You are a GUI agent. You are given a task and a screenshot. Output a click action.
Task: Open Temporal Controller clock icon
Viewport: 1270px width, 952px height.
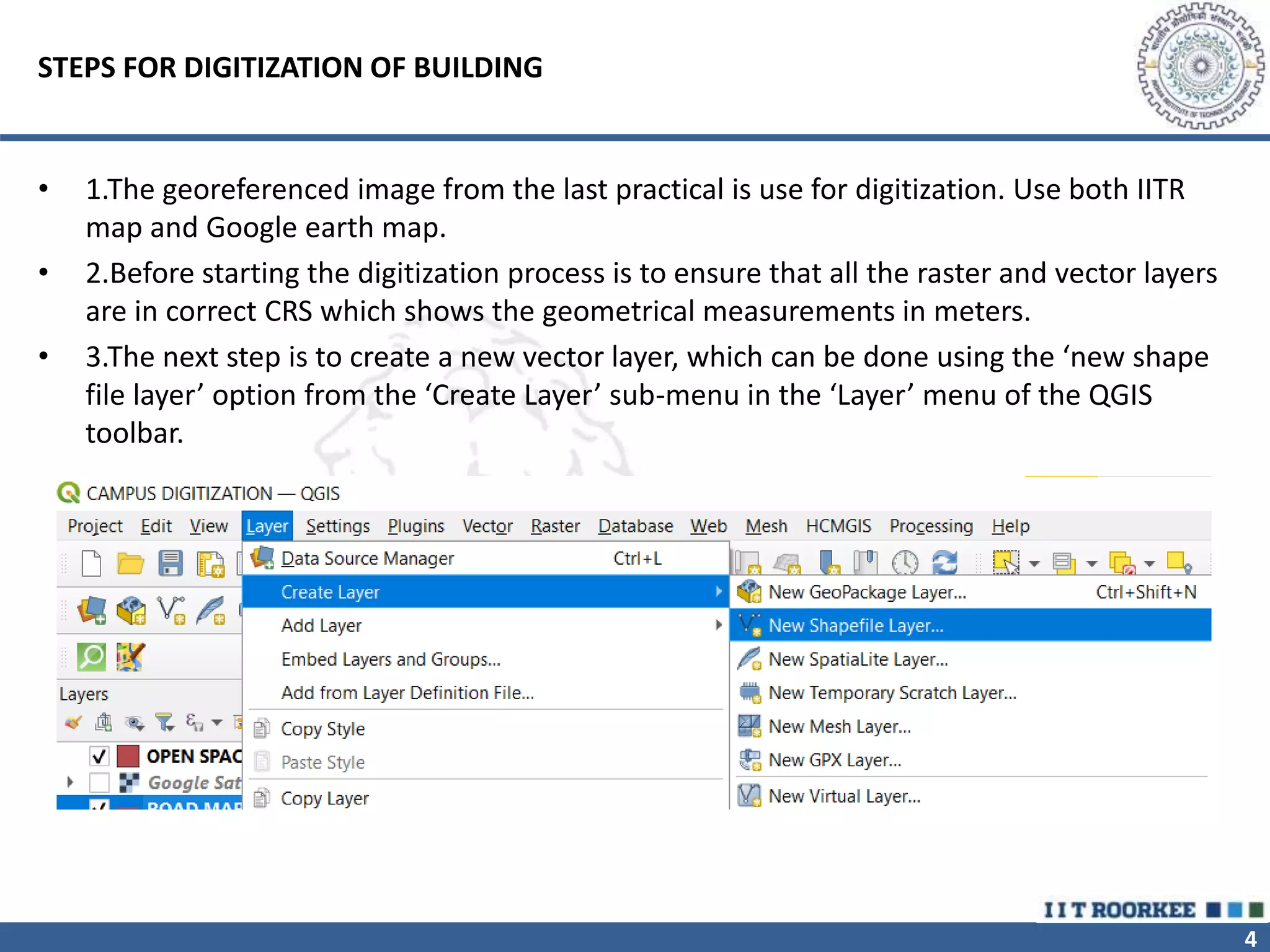click(905, 563)
